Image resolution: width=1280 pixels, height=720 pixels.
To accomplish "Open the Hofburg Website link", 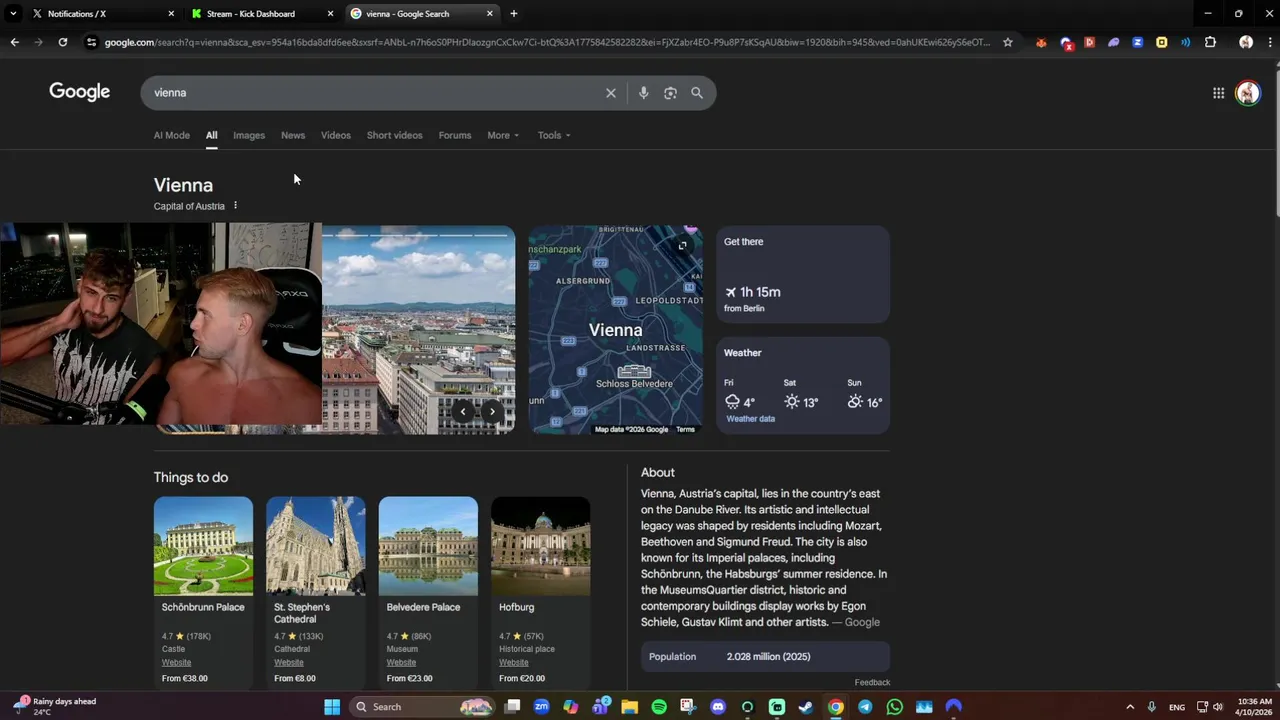I will coord(513,662).
